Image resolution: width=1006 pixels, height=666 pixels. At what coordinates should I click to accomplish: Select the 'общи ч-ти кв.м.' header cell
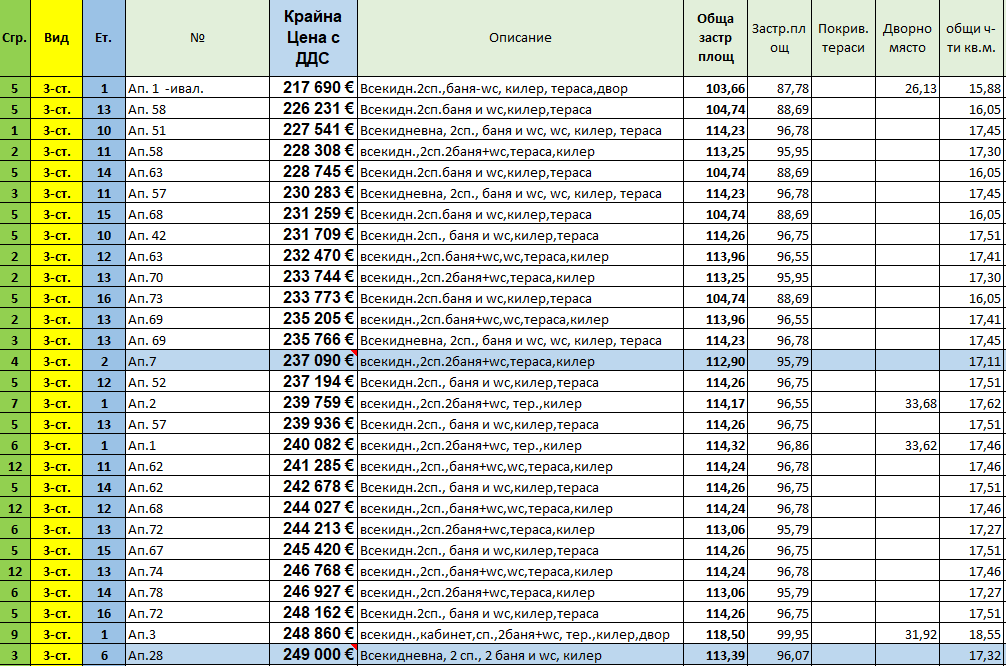point(973,38)
